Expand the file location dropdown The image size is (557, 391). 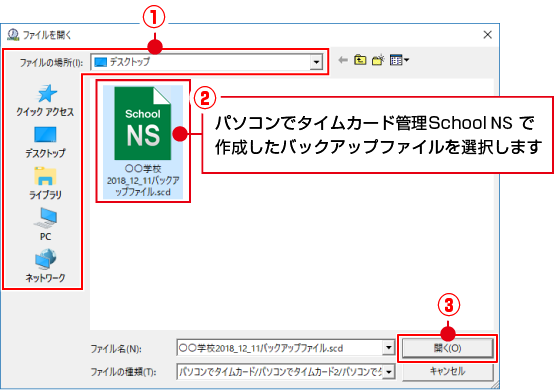click(316, 63)
